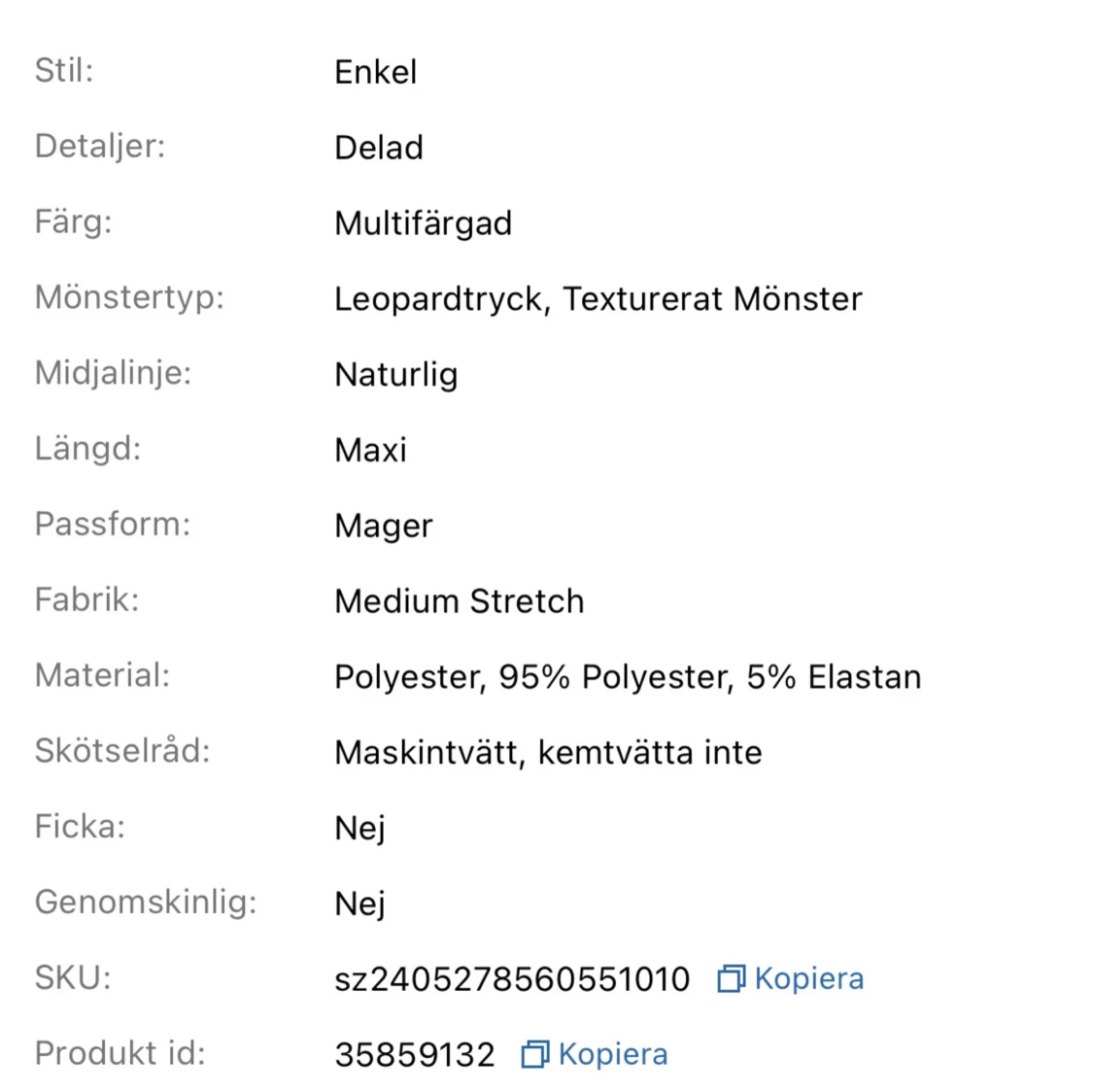The height and width of the screenshot is (1092, 1093).
Task: Click the Nej value beside Genomskinlig
Action: click(x=360, y=904)
